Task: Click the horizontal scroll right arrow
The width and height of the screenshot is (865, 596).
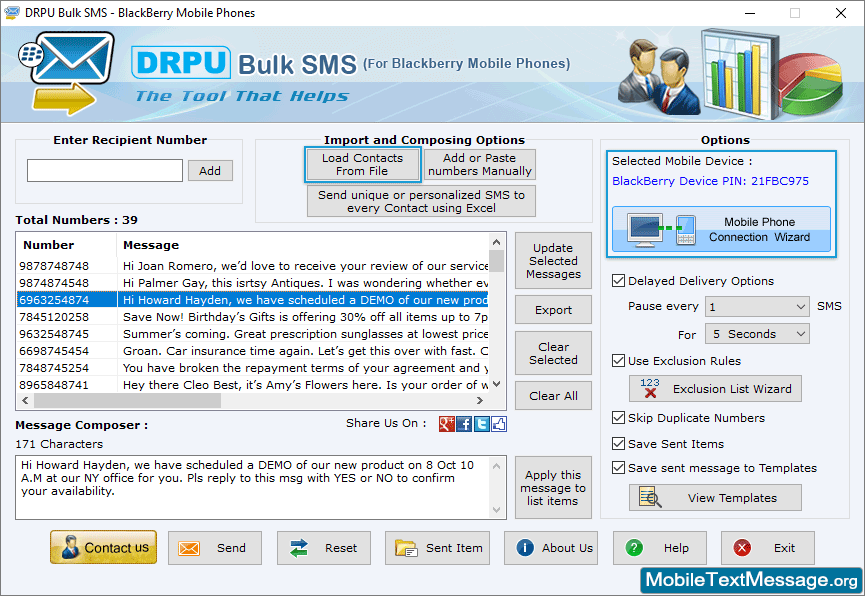Action: click(x=480, y=401)
